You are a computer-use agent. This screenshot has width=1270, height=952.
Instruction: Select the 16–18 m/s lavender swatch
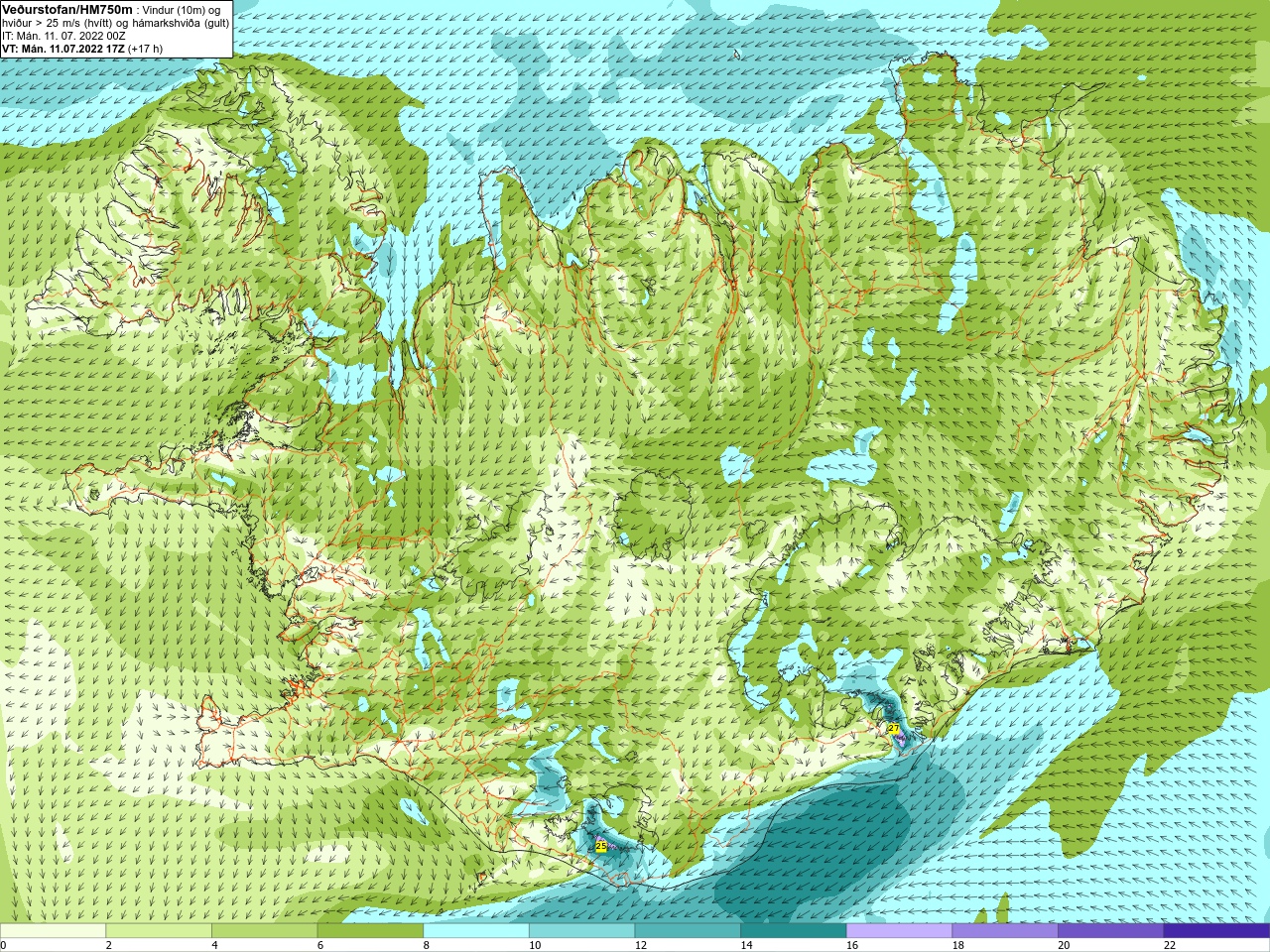(899, 931)
